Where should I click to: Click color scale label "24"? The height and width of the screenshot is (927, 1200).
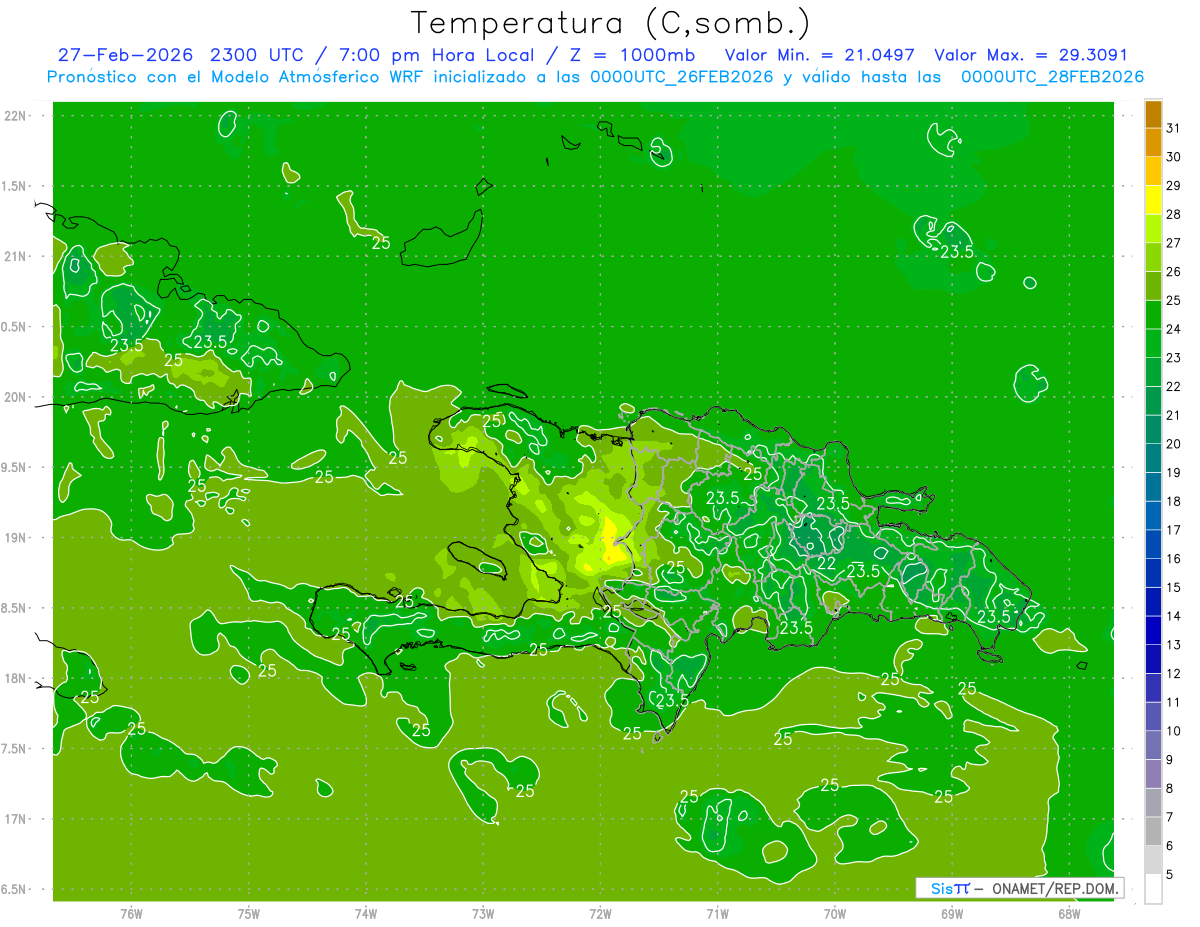click(1174, 329)
